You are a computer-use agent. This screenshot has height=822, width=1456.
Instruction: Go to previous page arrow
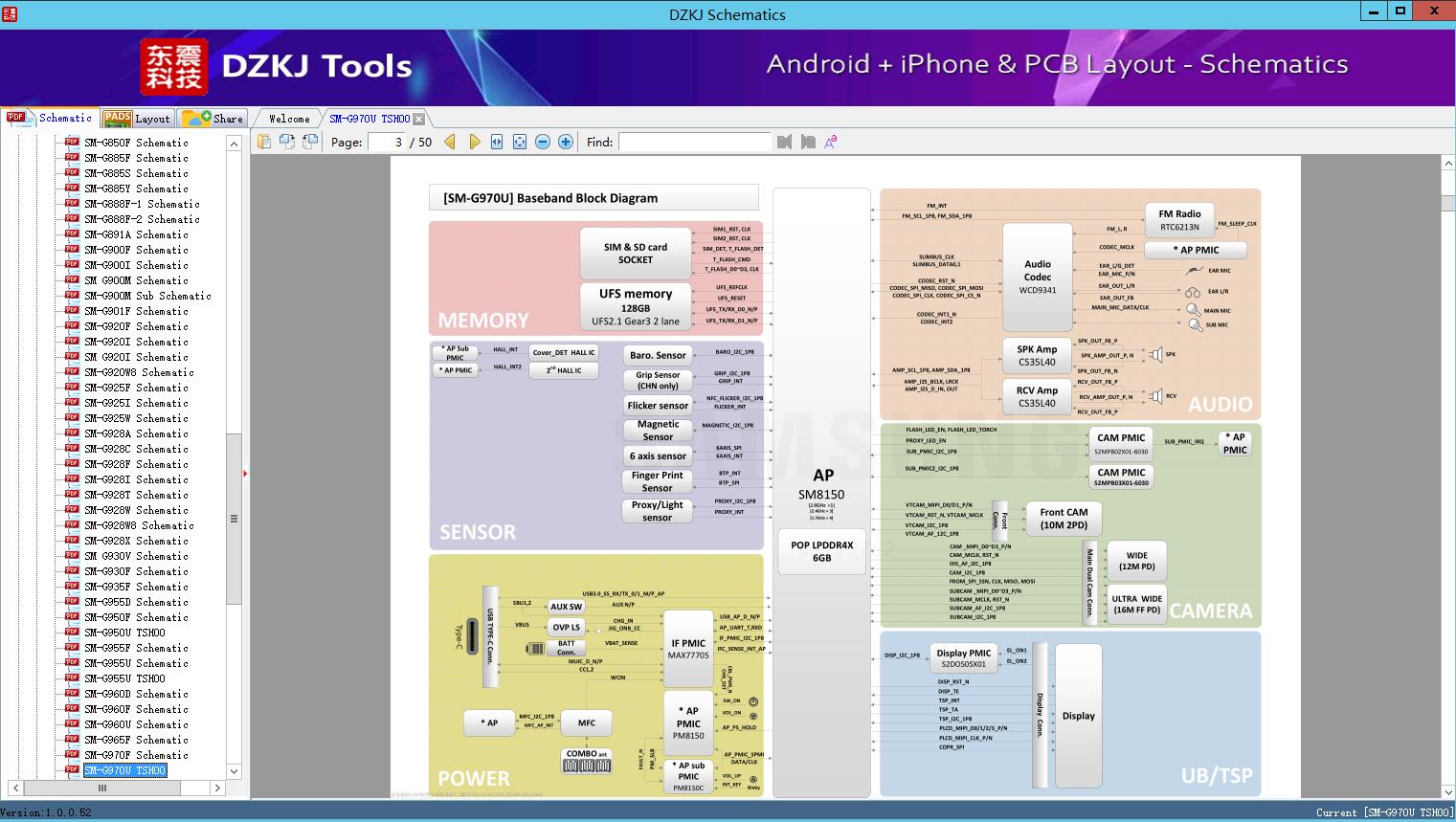tap(450, 142)
